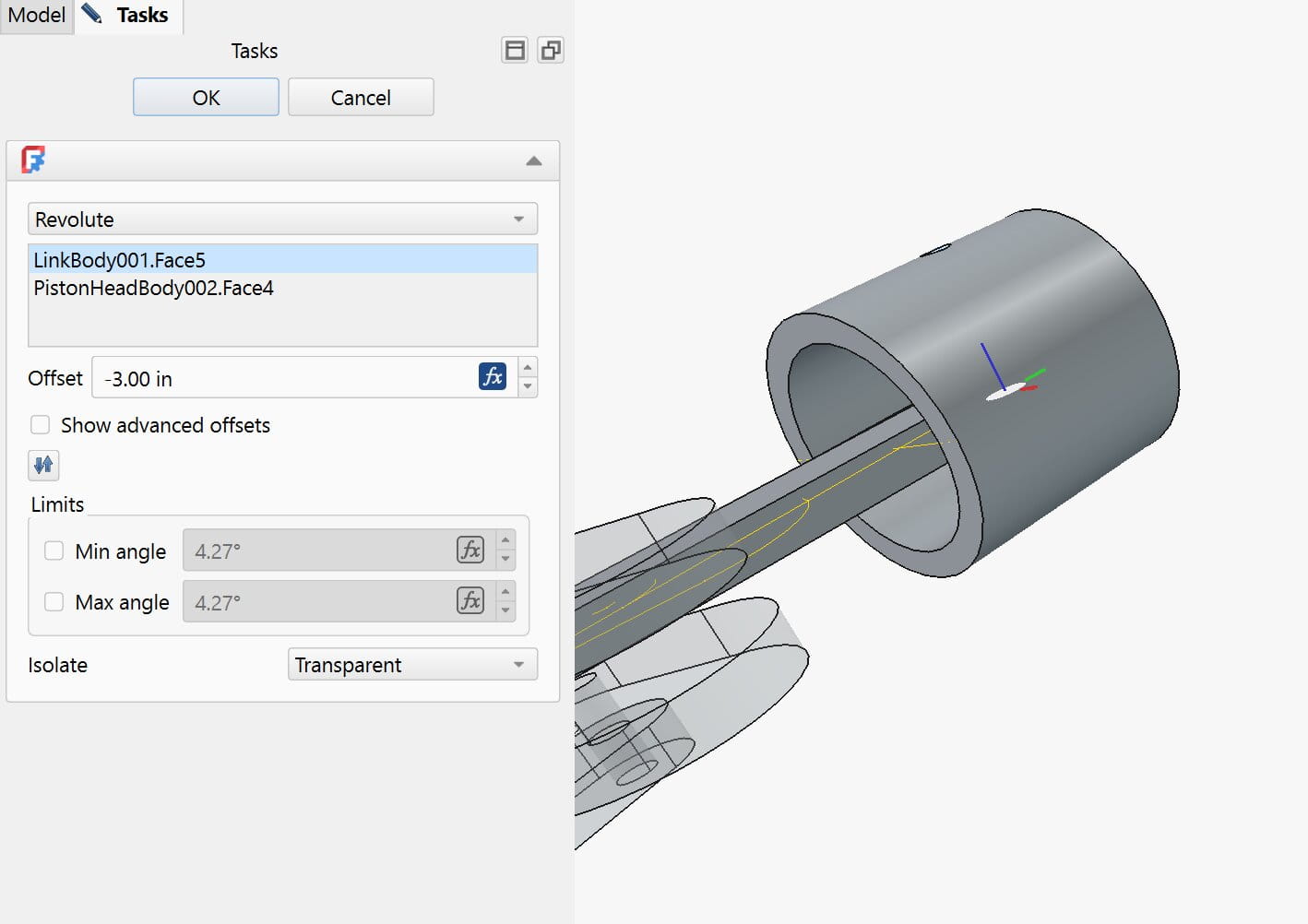Click the OK button
Image resolution: width=1308 pixels, height=924 pixels.
[x=206, y=97]
